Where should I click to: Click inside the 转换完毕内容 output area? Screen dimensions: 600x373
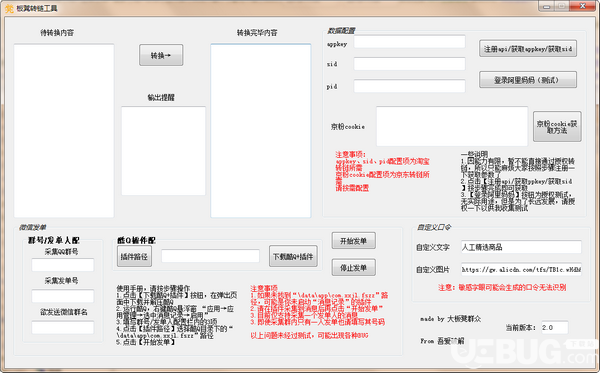click(261, 130)
